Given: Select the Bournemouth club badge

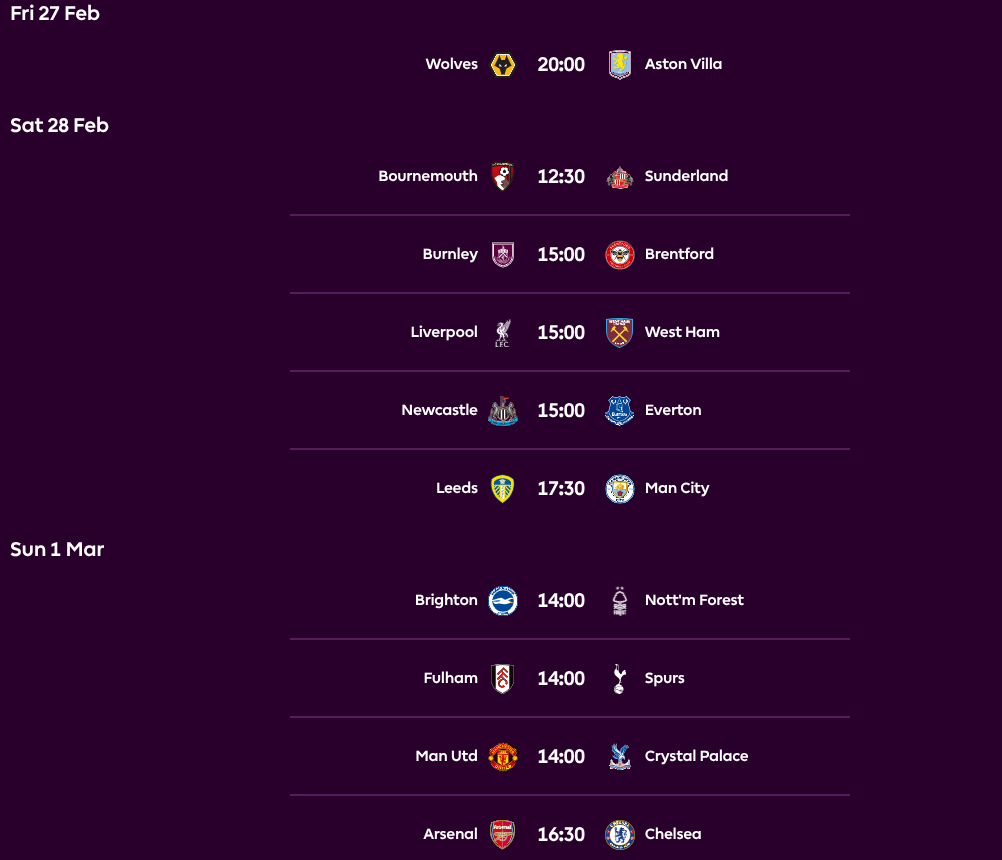Looking at the screenshot, I should [503, 175].
